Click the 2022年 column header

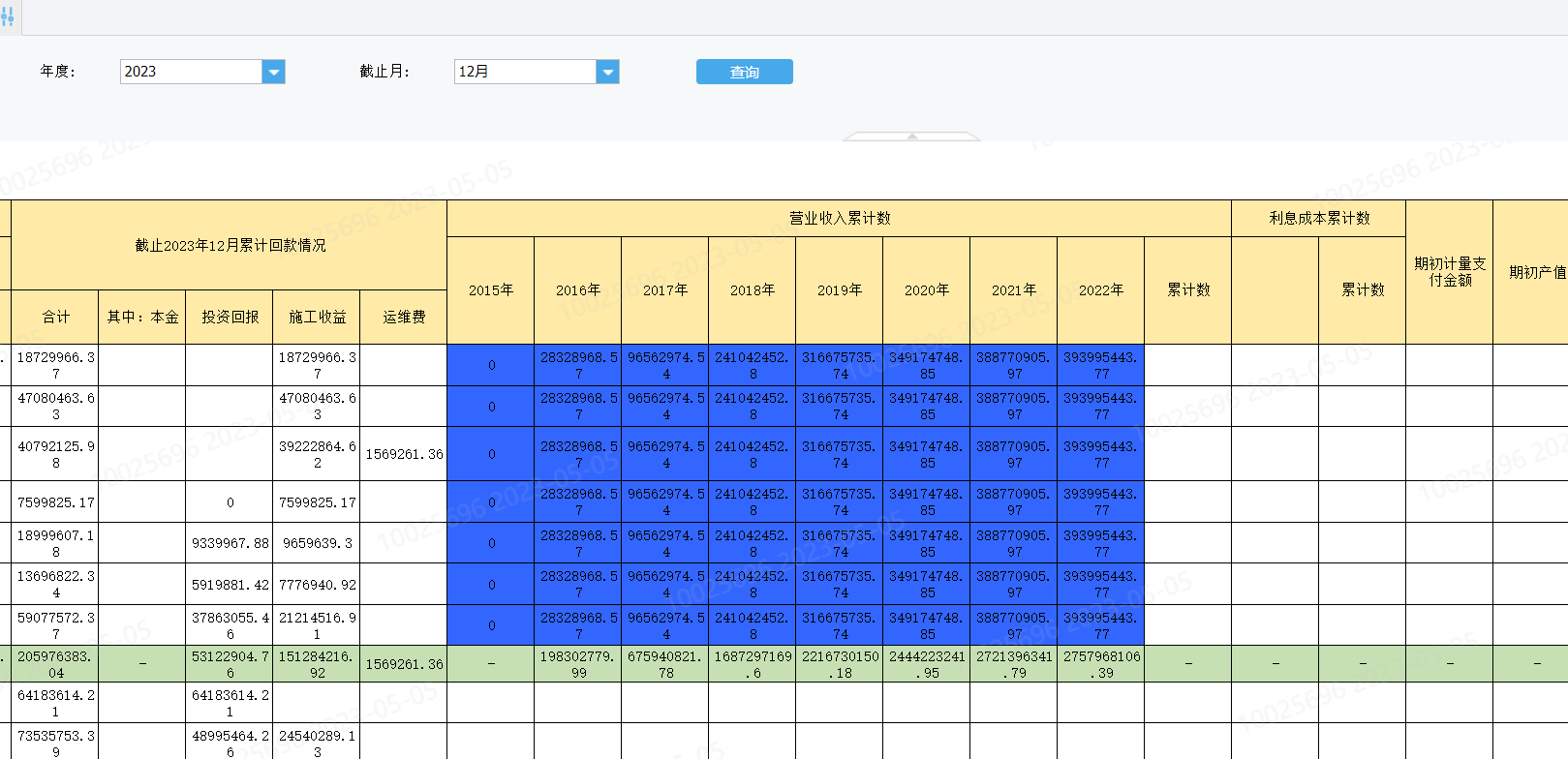pos(1101,289)
